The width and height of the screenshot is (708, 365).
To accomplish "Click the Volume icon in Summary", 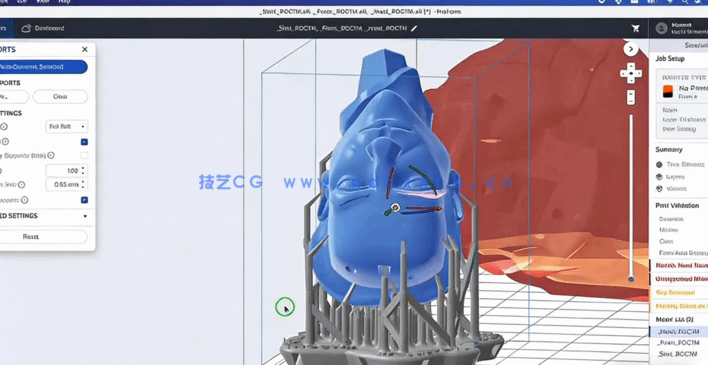I will pyautogui.click(x=659, y=188).
